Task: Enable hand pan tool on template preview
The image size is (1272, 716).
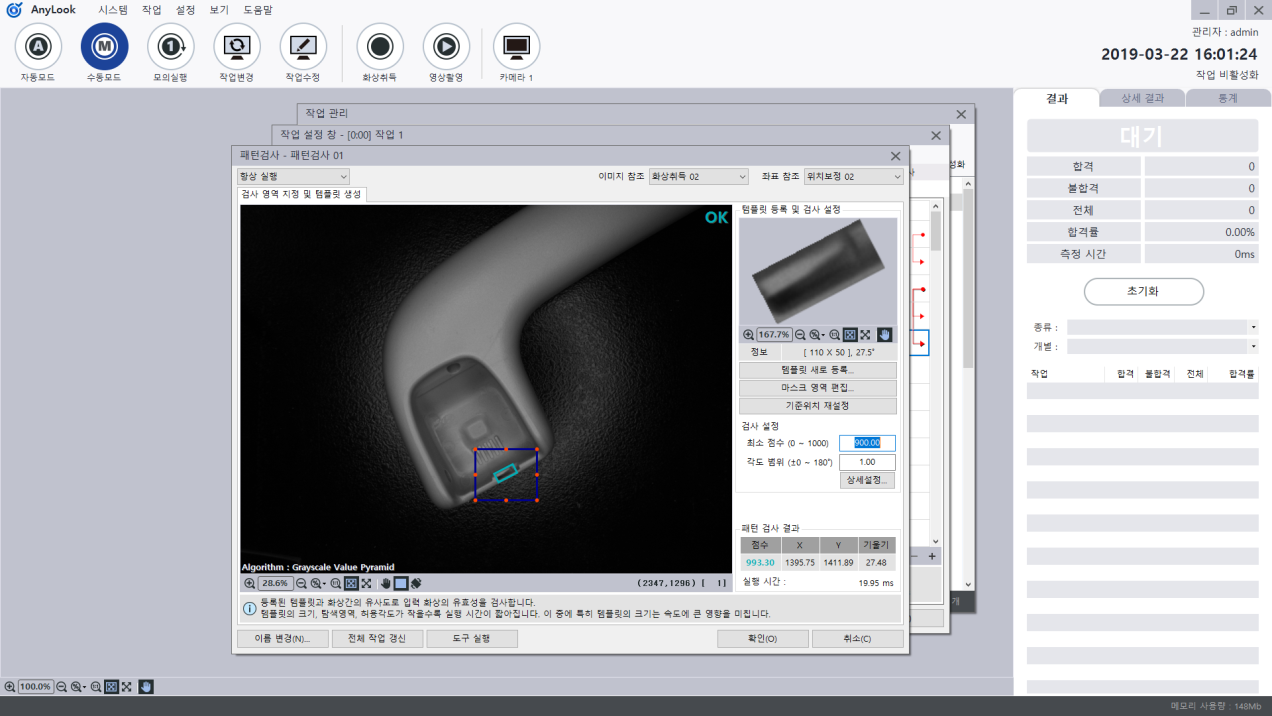Action: click(x=884, y=335)
